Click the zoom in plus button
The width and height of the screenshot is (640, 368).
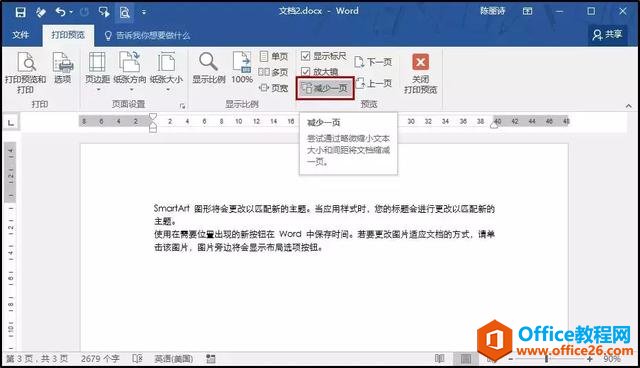coord(589,359)
